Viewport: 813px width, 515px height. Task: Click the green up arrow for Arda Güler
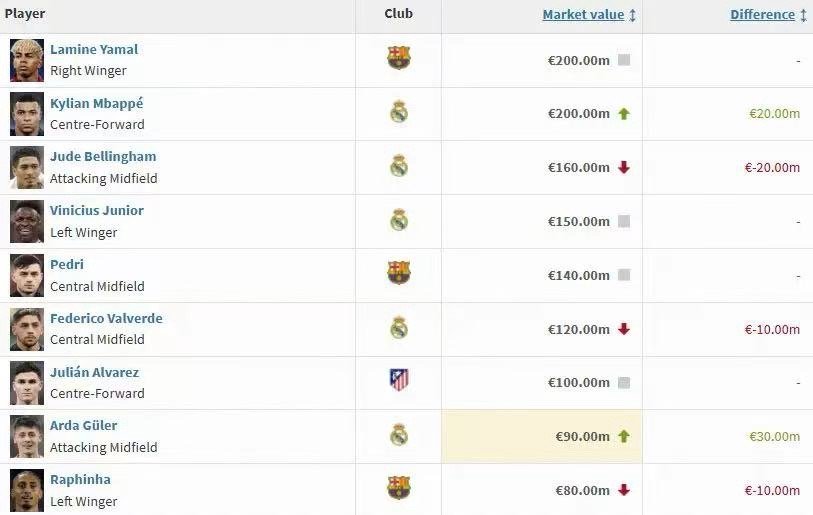(624, 436)
